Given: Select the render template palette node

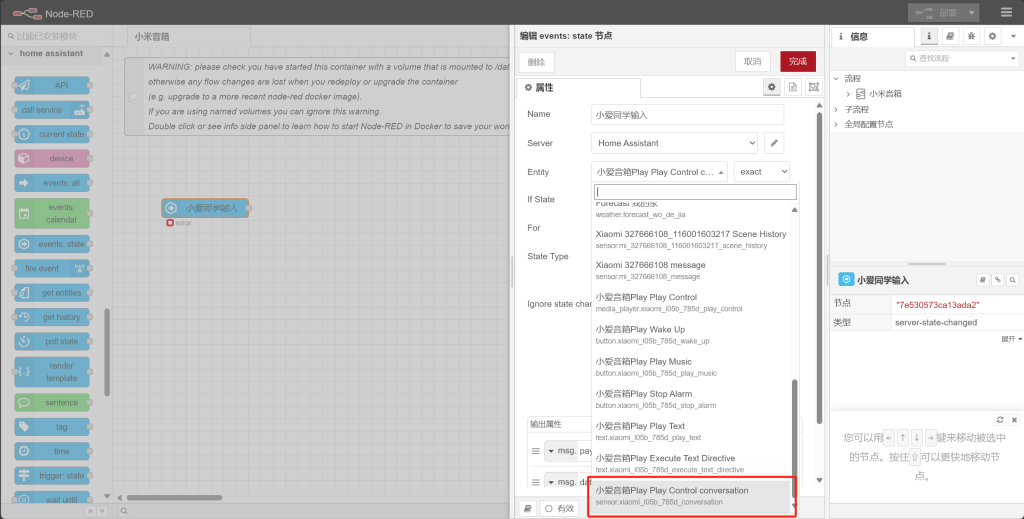Looking at the screenshot, I should [52, 372].
